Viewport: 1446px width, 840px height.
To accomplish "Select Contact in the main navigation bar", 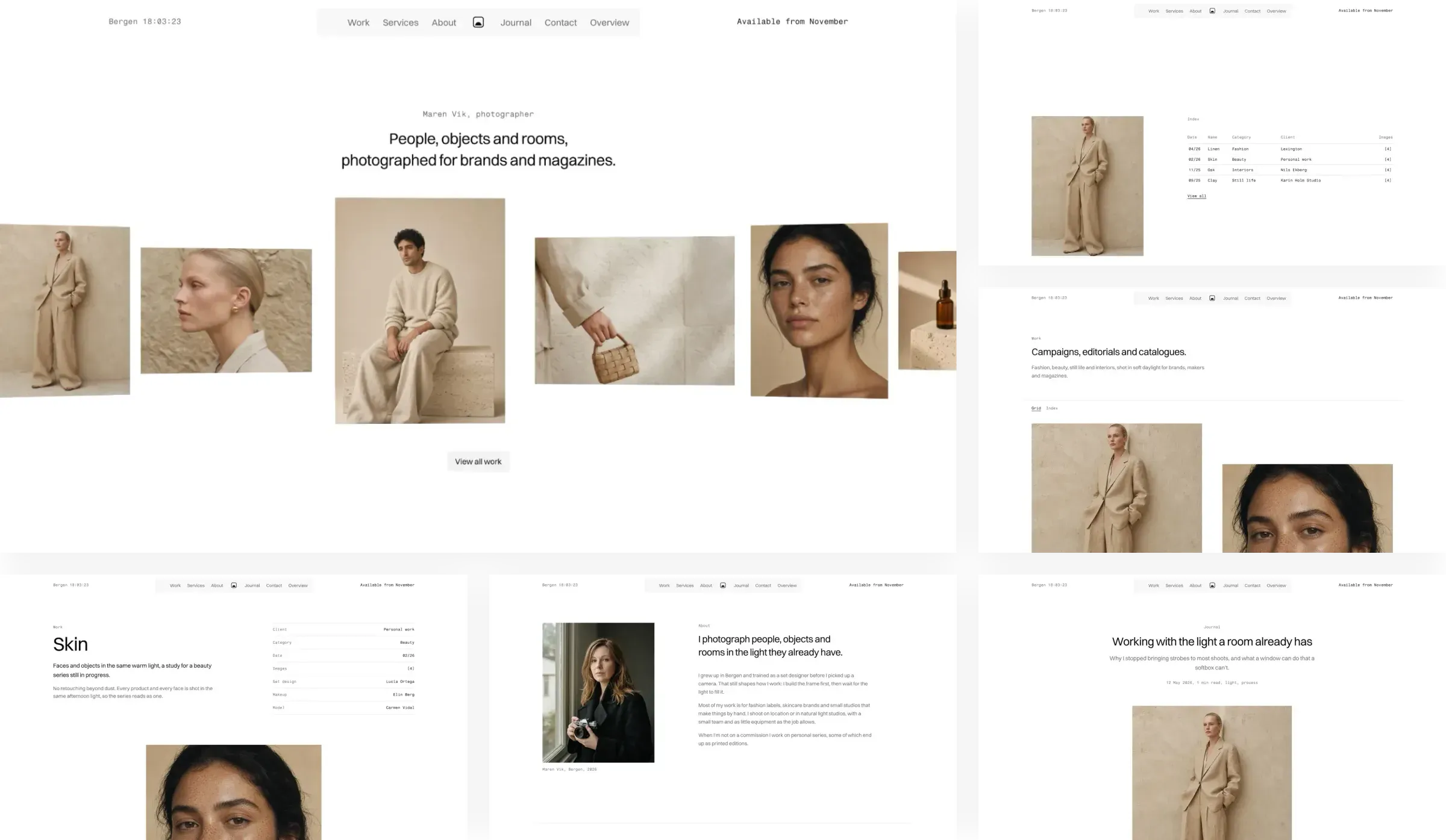I will [x=560, y=22].
